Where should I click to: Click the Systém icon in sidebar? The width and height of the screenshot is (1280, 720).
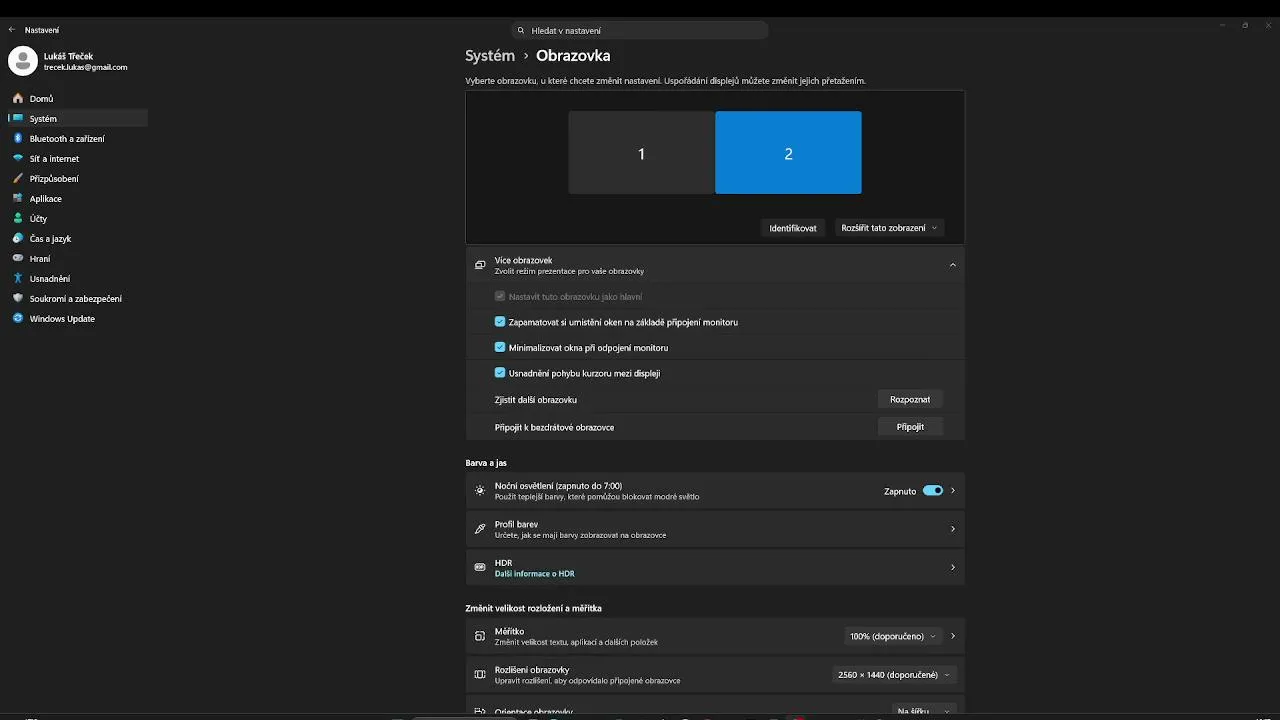18,119
